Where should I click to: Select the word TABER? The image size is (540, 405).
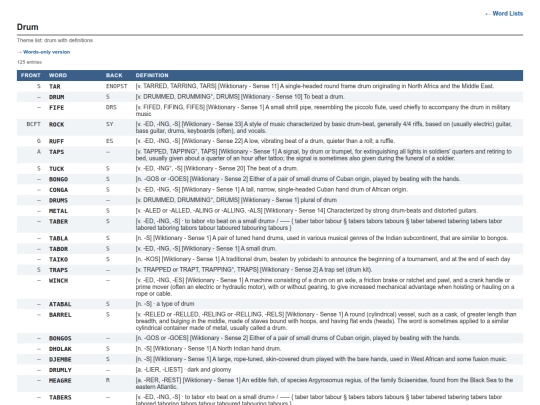59,221
